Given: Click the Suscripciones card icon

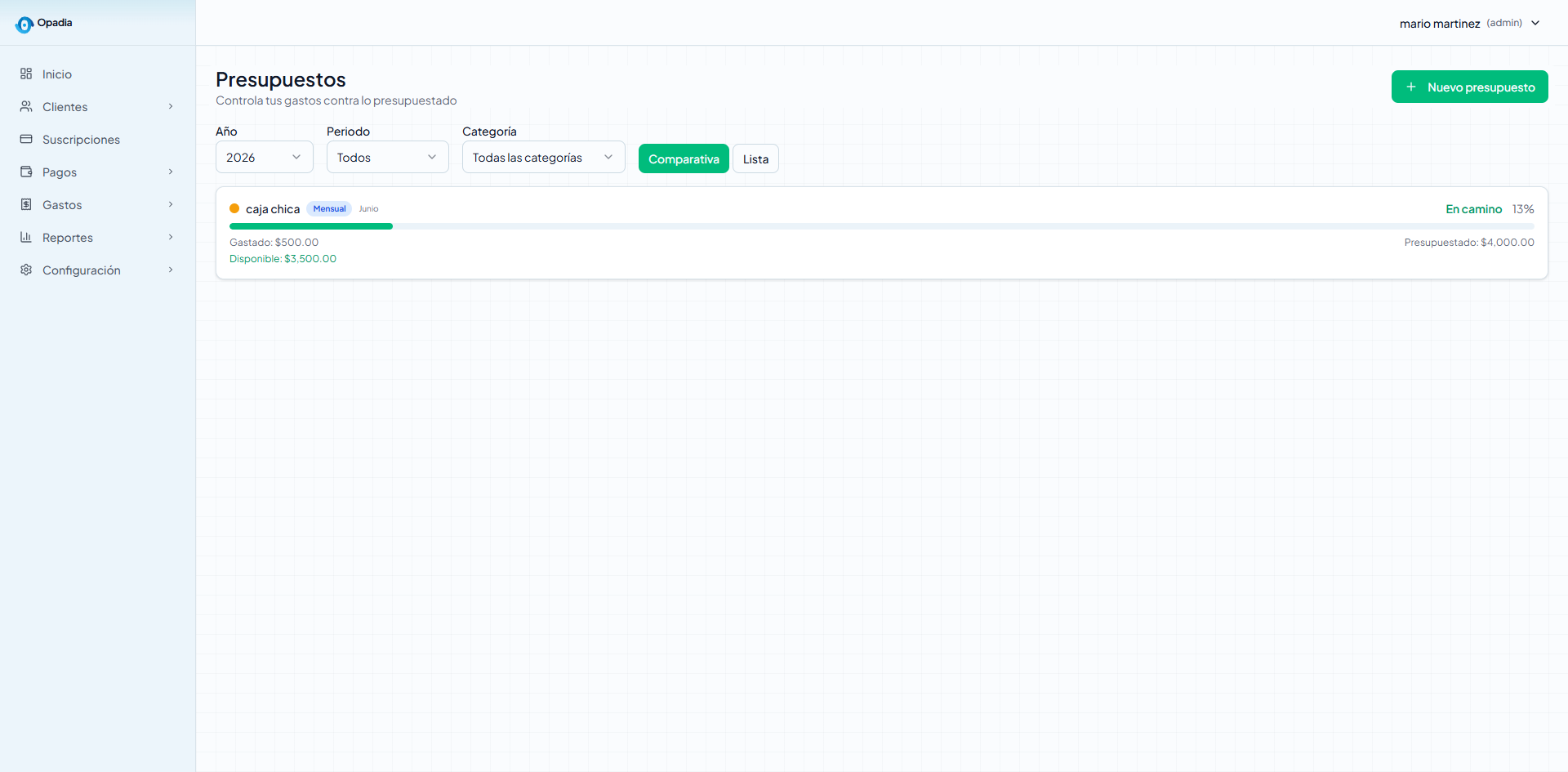Looking at the screenshot, I should click(26, 139).
